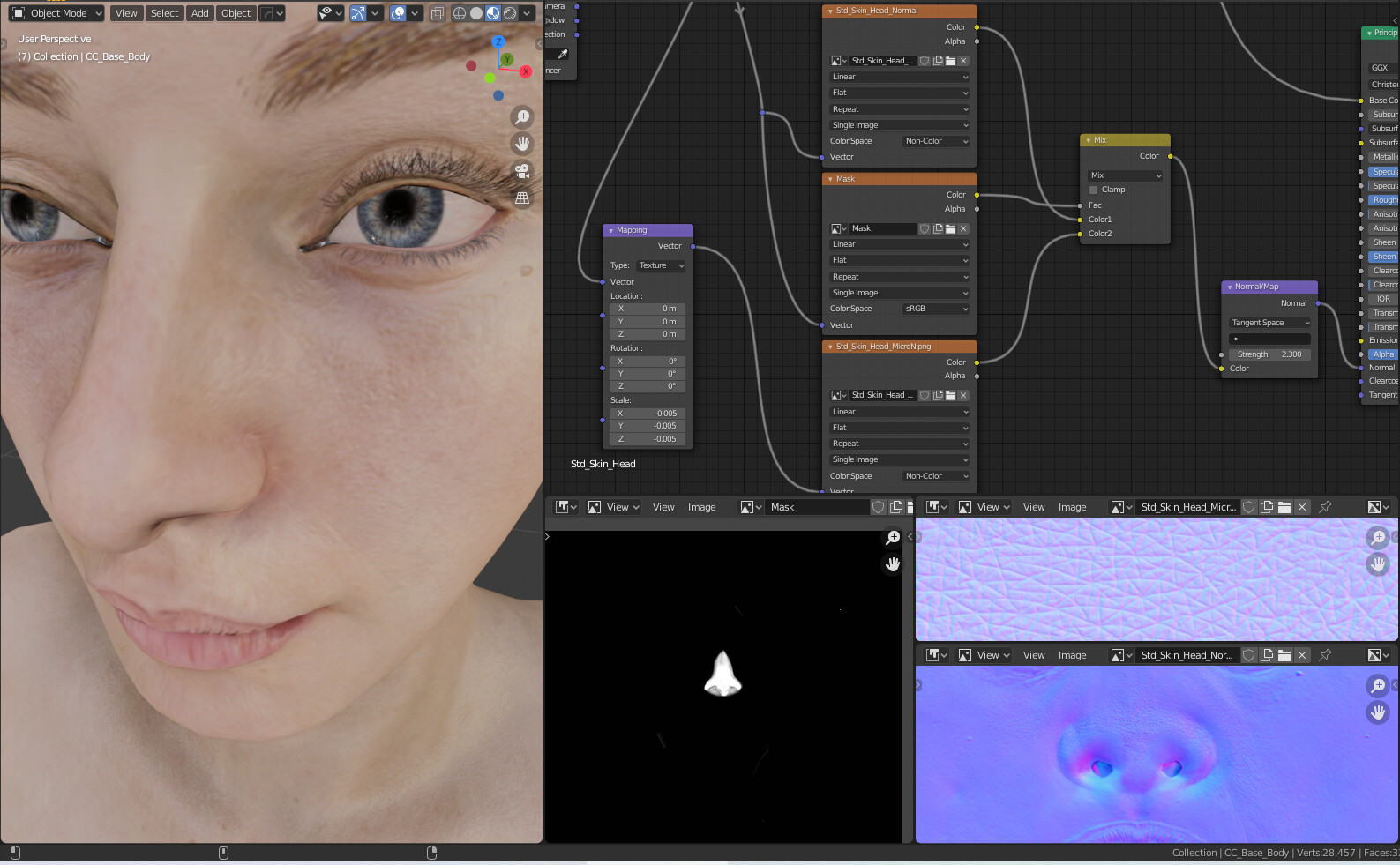Browse image icon in Std_Skin_Head_Normal node

[838, 61]
